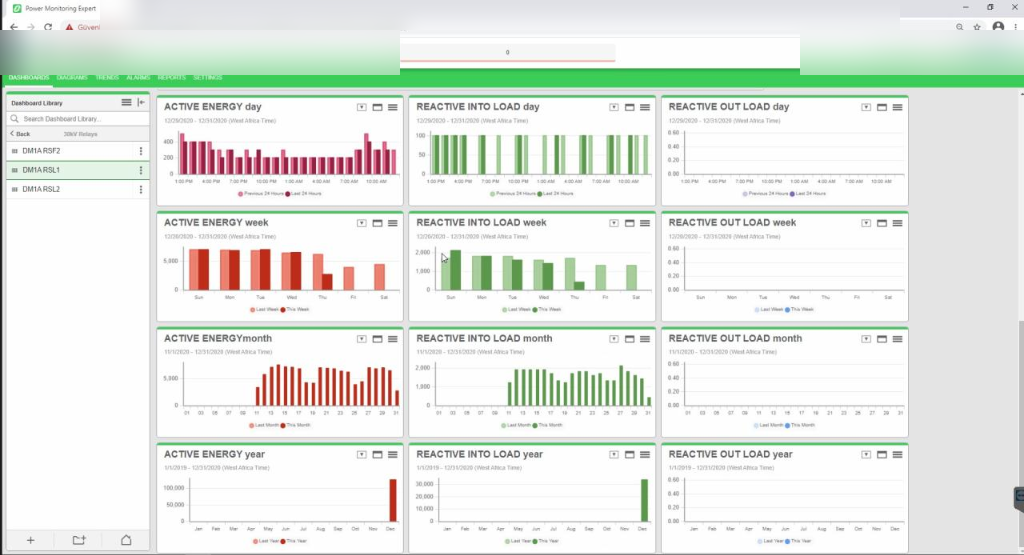Maximize the ACTIVE ENERGYmonth gadget
The height and width of the screenshot is (555, 1024).
[x=377, y=339]
